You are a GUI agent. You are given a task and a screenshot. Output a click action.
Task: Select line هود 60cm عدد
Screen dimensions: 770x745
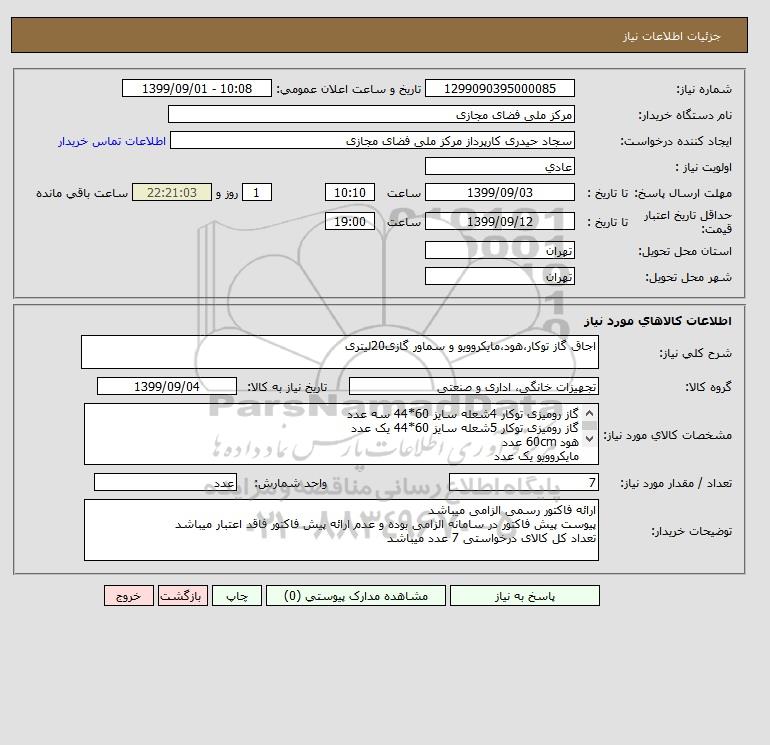click(x=540, y=442)
